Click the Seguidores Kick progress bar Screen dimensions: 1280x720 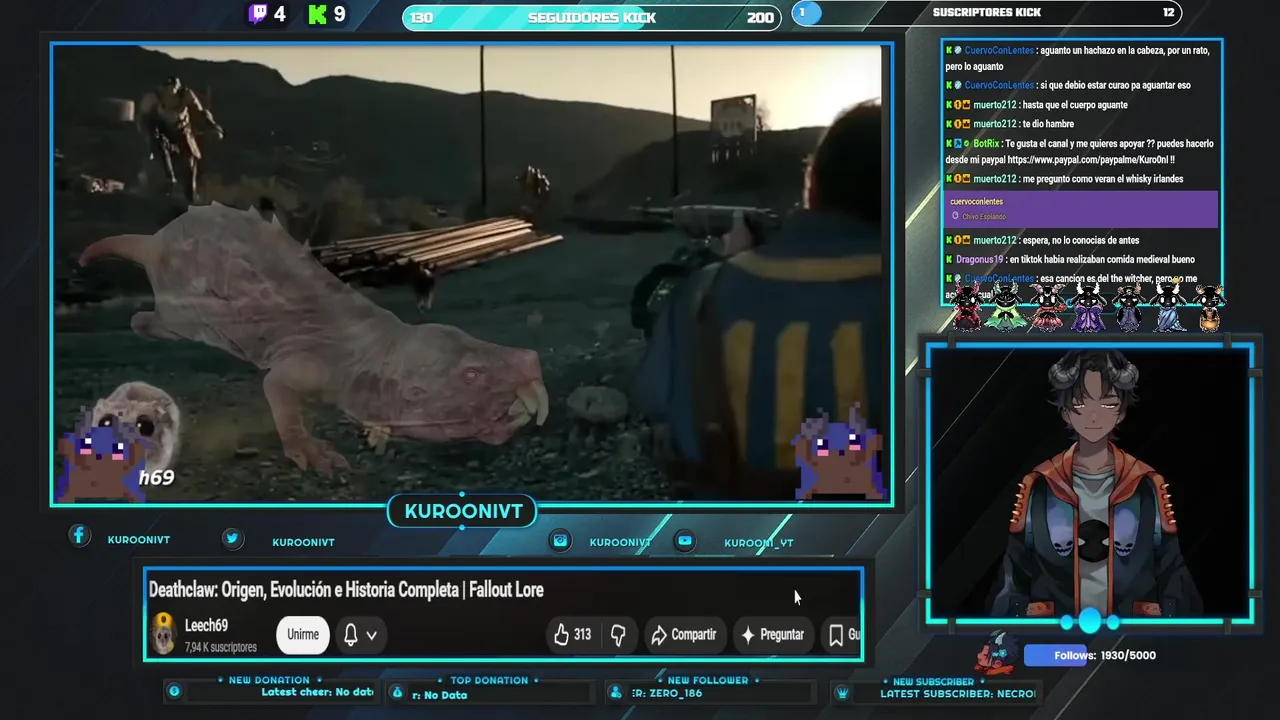(x=591, y=17)
